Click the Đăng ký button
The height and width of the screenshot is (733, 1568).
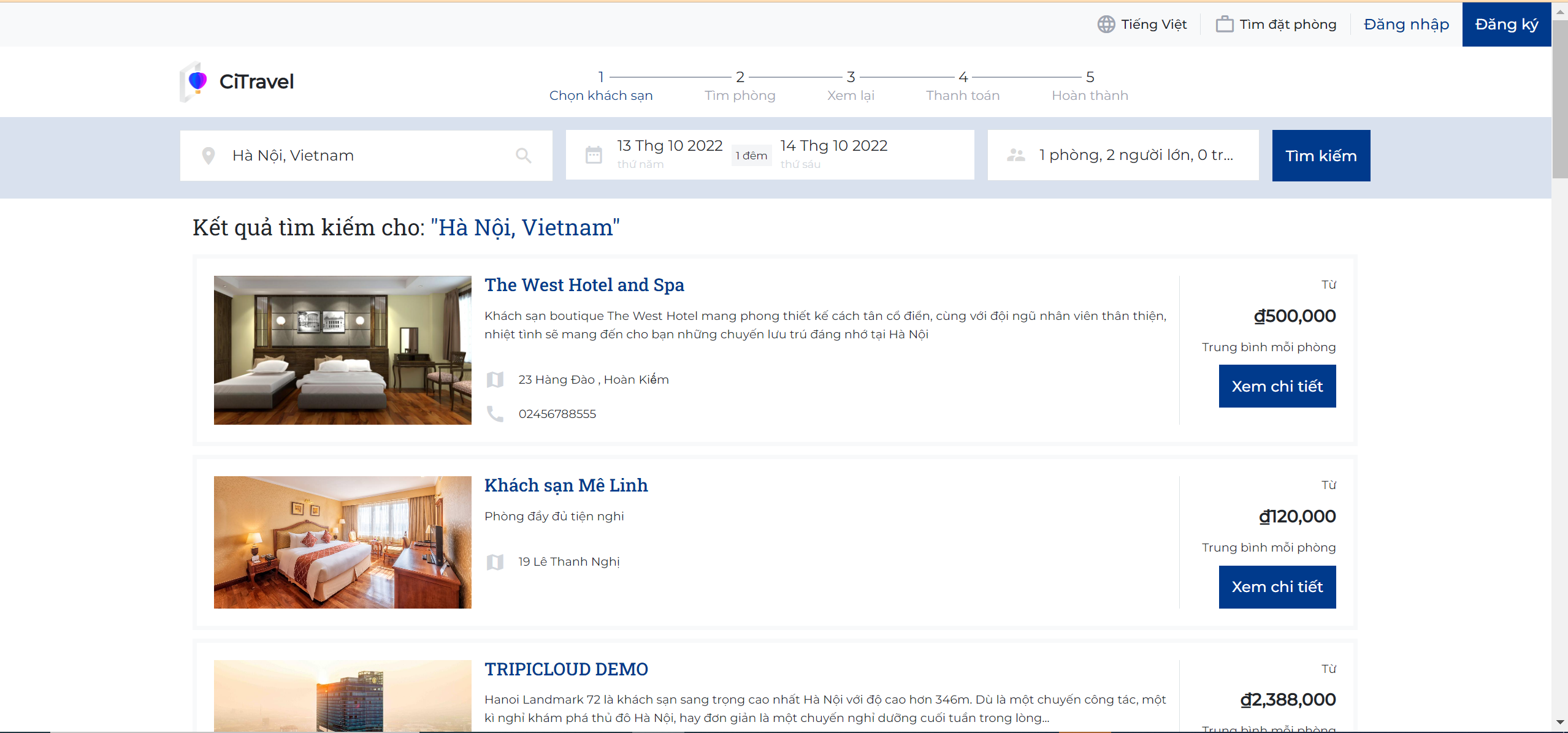coord(1506,25)
